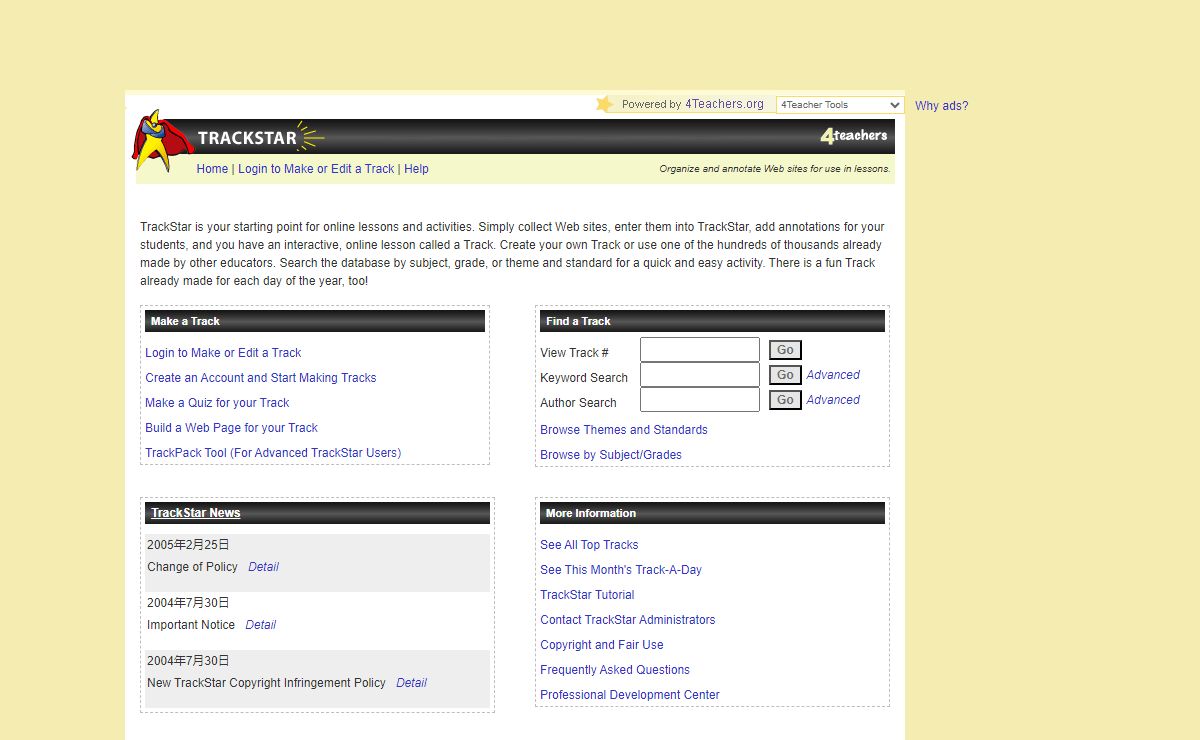Click the yellow star beside Powered by
Viewport: 1200px width, 740px height.
pyautogui.click(x=604, y=104)
